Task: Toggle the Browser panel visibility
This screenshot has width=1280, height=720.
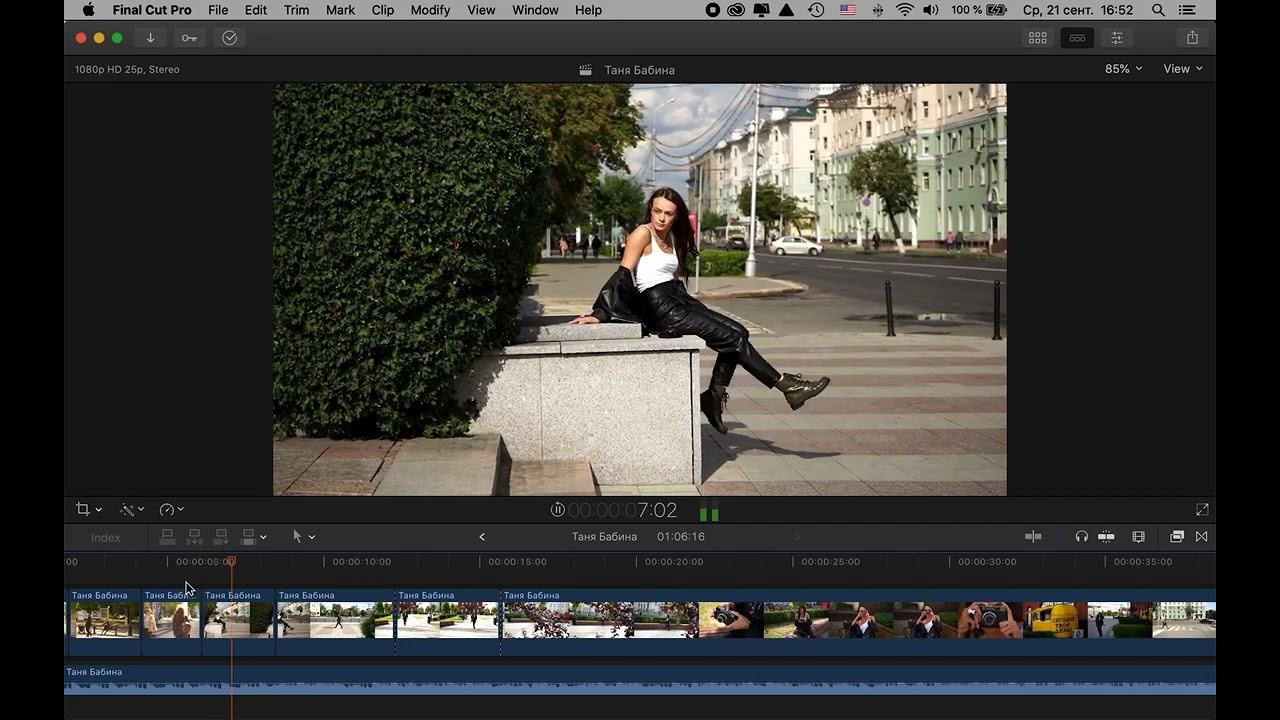Action: [x=1038, y=38]
